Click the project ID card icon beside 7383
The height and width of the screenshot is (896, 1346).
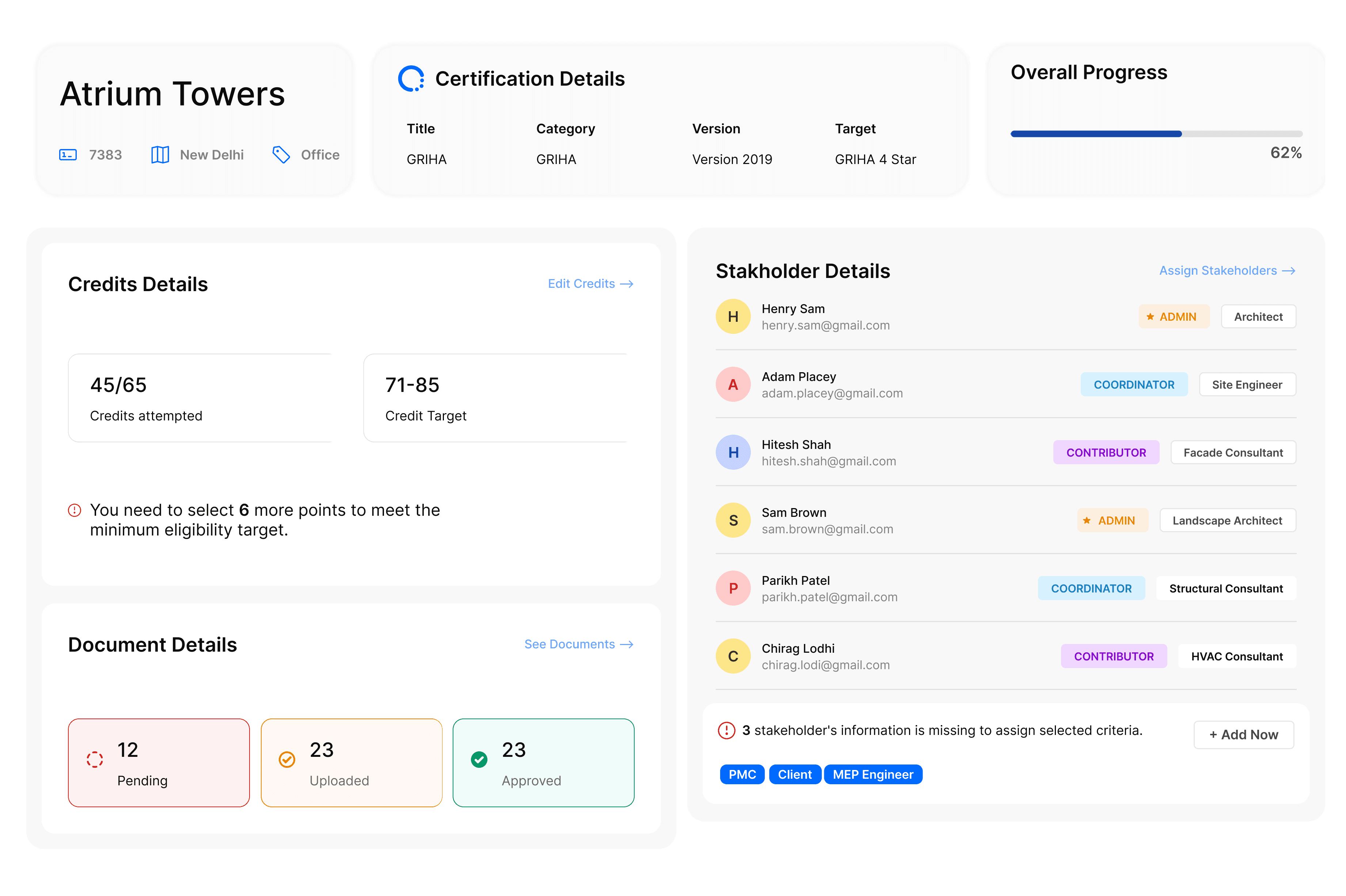(x=68, y=155)
